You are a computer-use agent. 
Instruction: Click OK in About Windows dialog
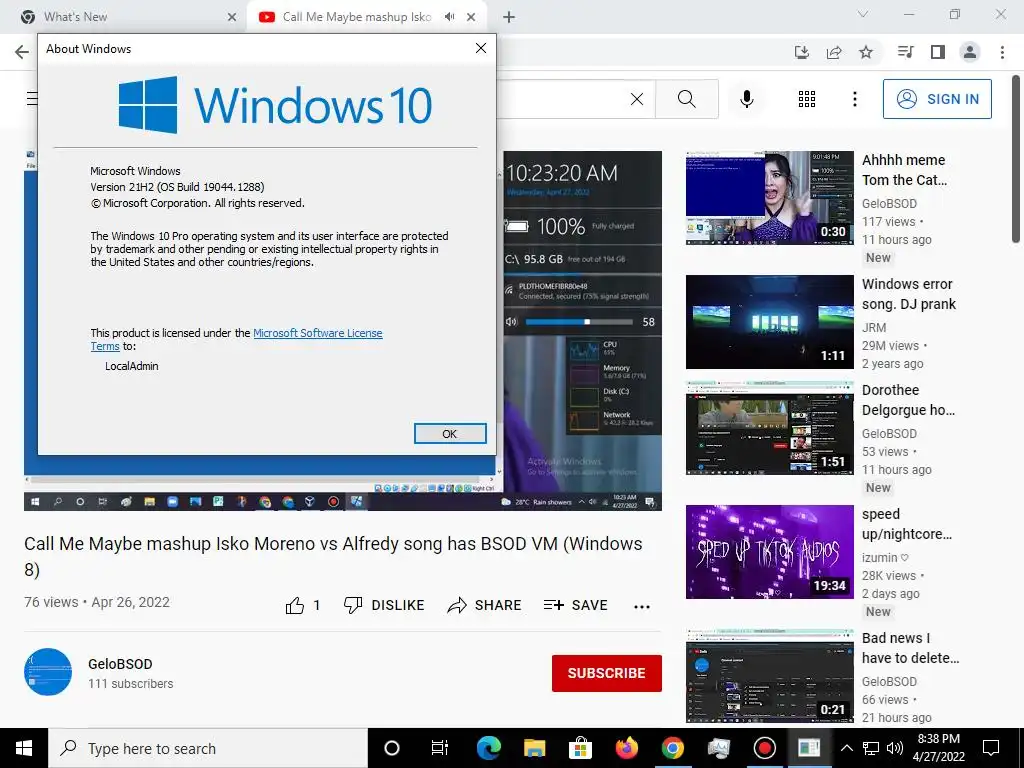[x=450, y=434]
